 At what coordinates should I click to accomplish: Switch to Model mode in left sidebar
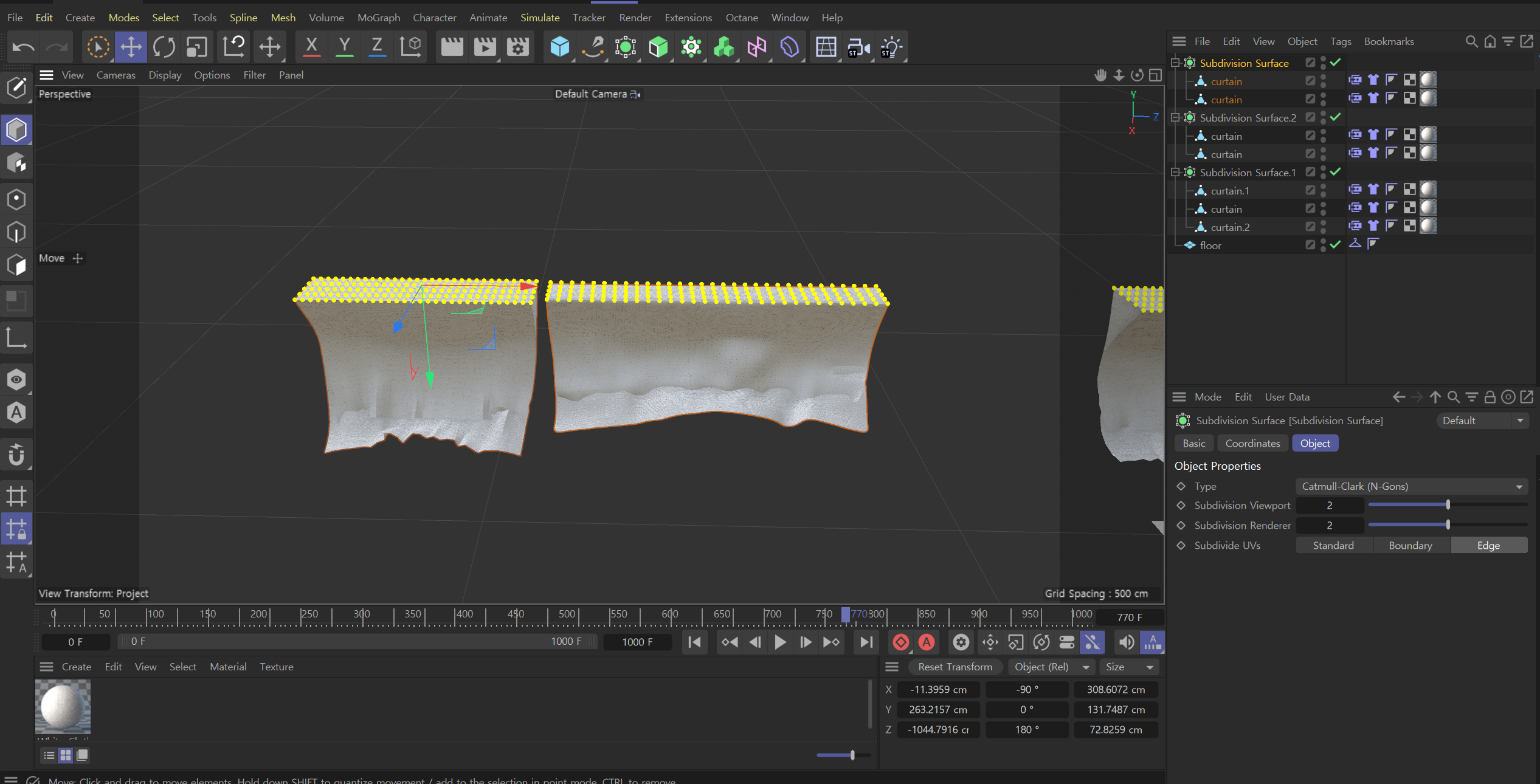click(x=16, y=129)
